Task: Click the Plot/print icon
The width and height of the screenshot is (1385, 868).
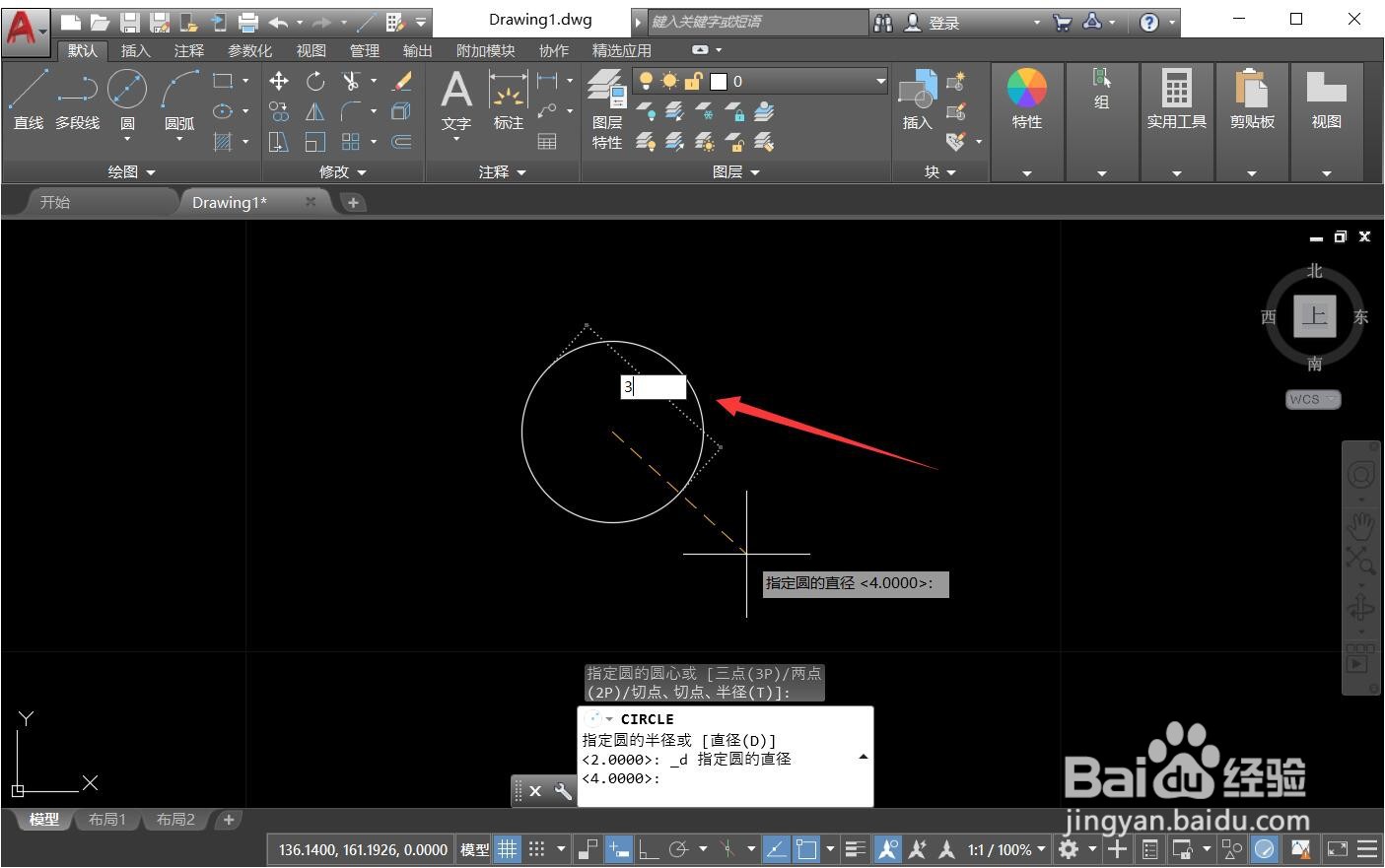Action: [x=248, y=22]
